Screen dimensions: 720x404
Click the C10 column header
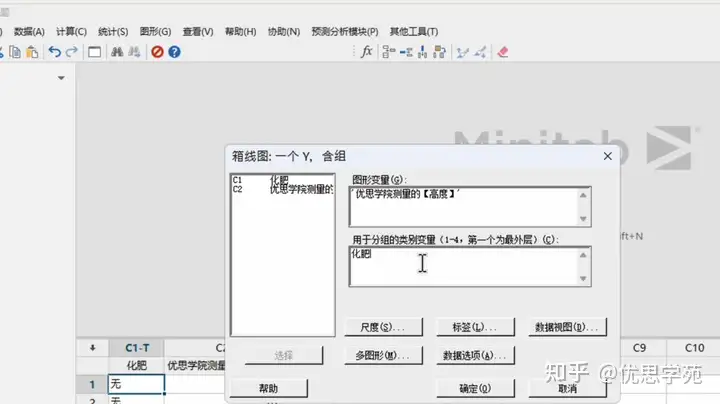(694, 348)
